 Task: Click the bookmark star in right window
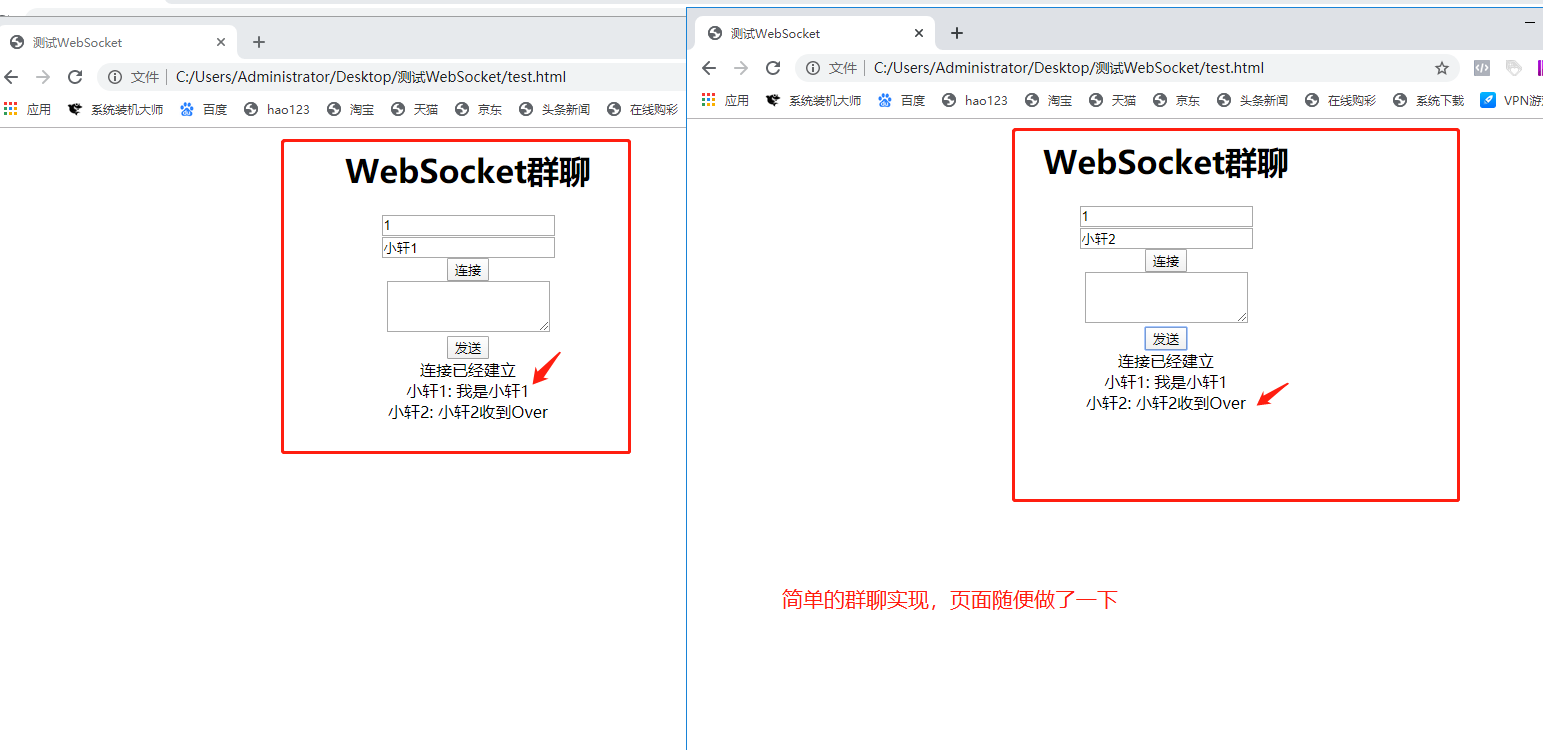pos(1443,67)
